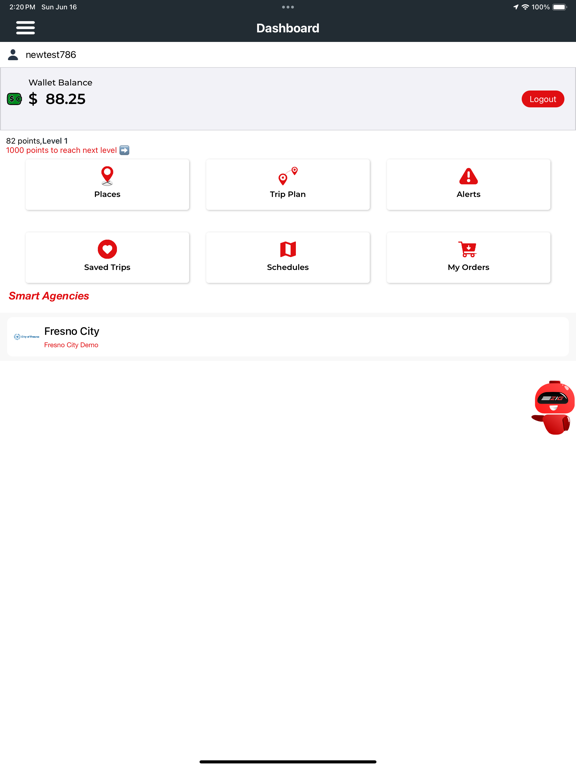Tap the 1000 points to next level text
The width and height of the screenshot is (576, 768).
coord(61,150)
